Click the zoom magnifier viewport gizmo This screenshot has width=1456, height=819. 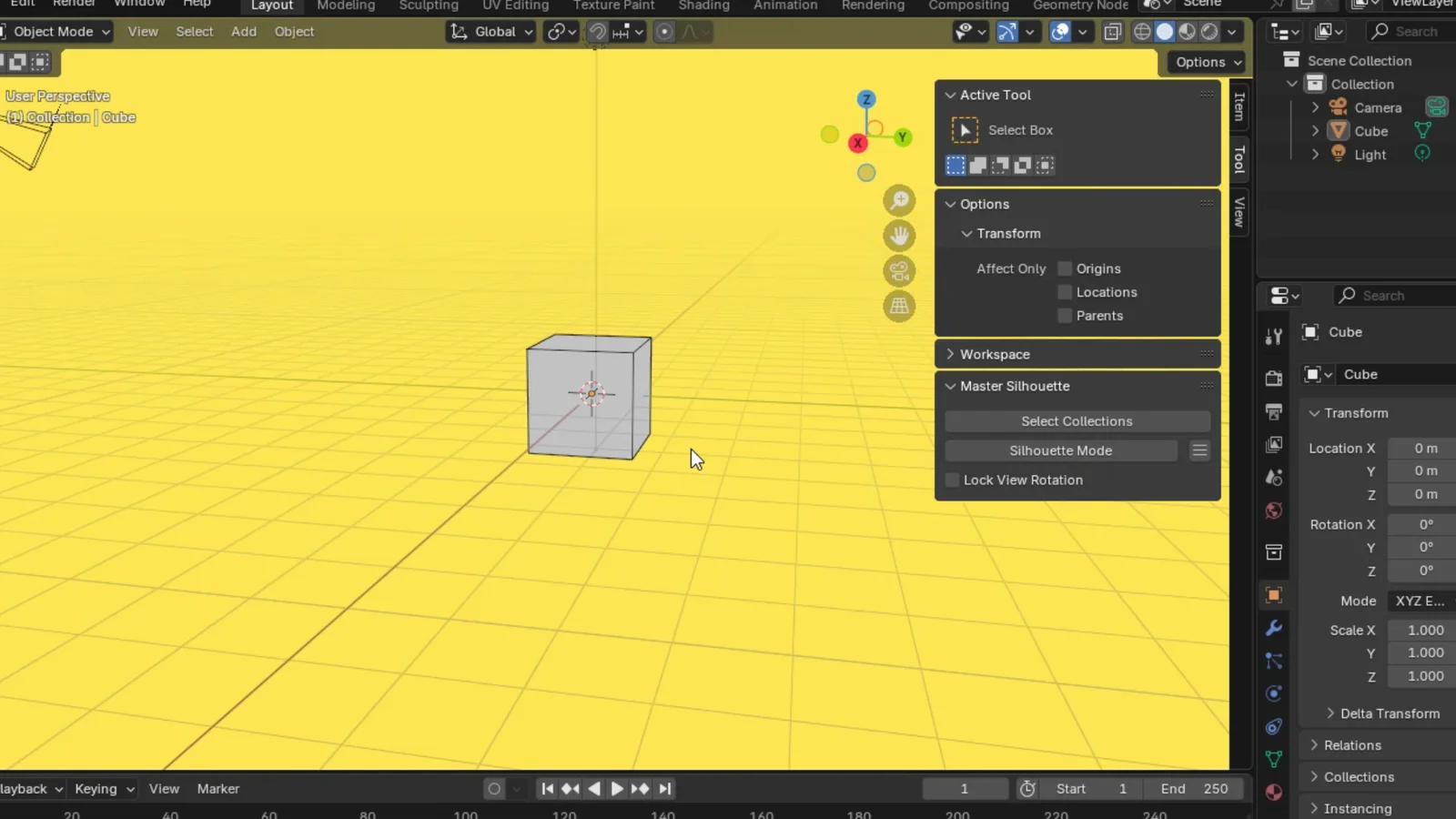[x=899, y=200]
